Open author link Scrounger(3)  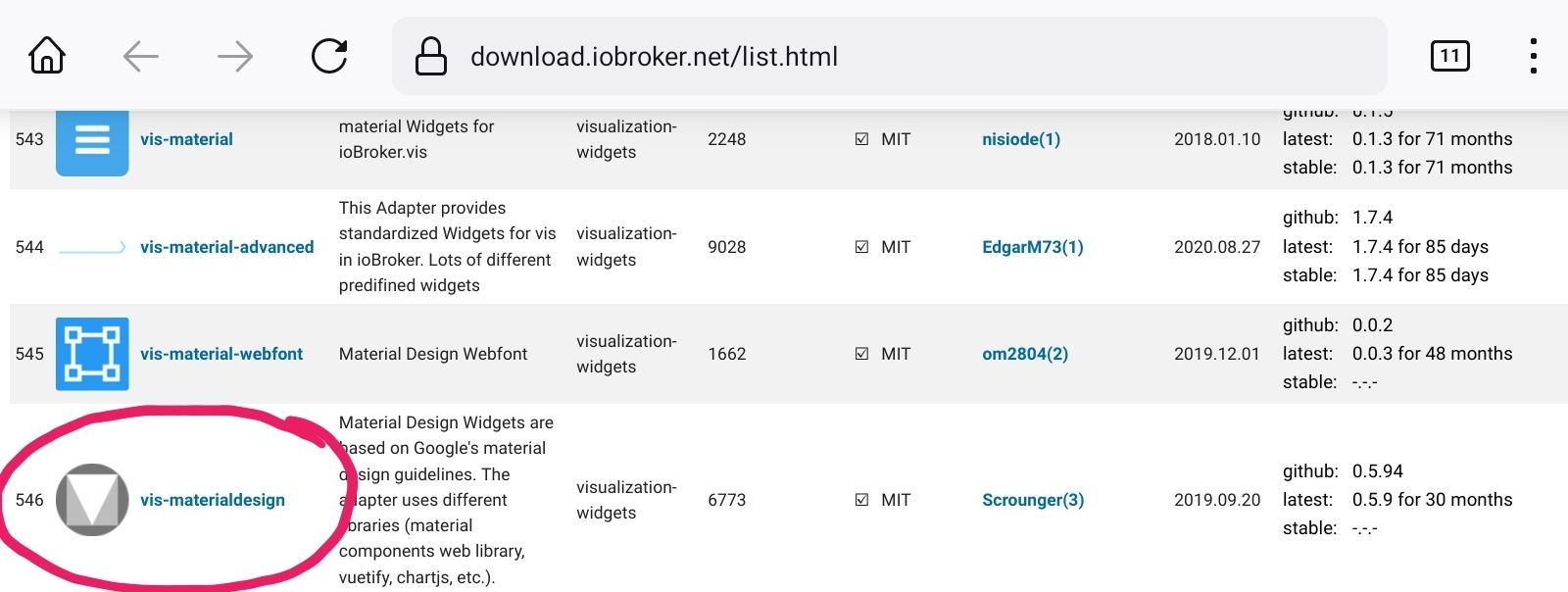1033,500
